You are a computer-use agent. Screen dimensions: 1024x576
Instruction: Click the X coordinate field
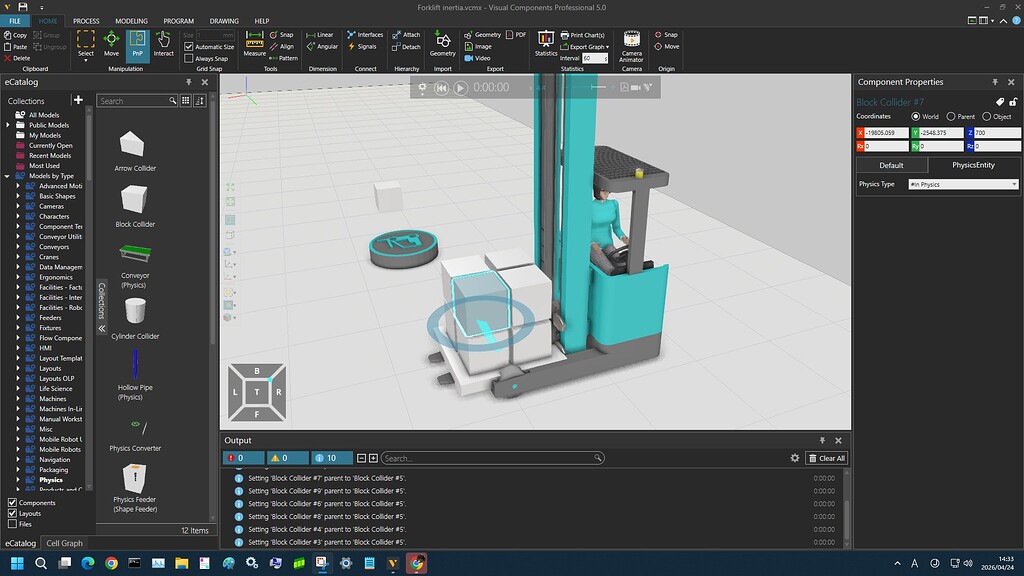[x=886, y=133]
